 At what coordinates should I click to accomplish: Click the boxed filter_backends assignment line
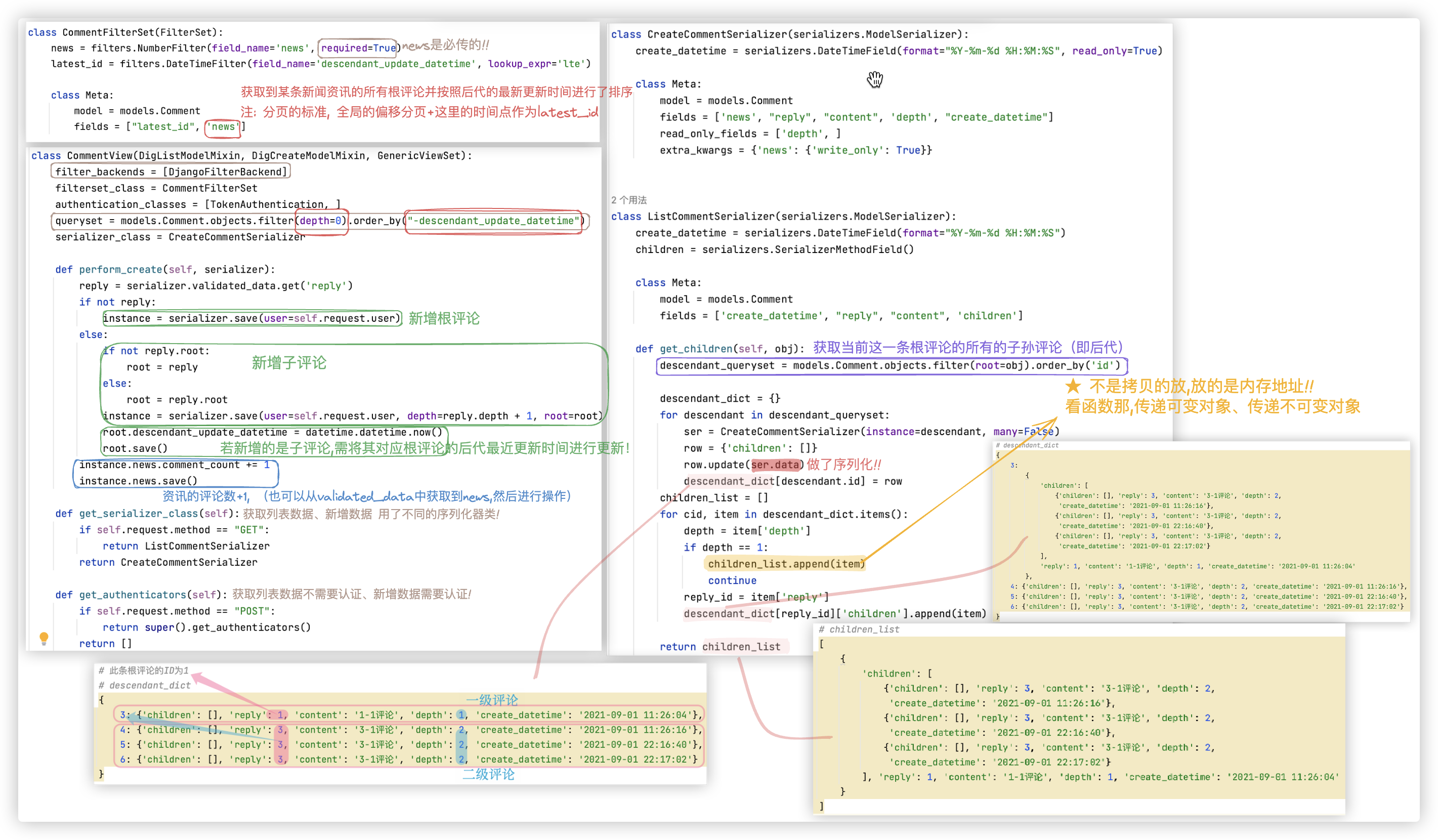pos(171,172)
